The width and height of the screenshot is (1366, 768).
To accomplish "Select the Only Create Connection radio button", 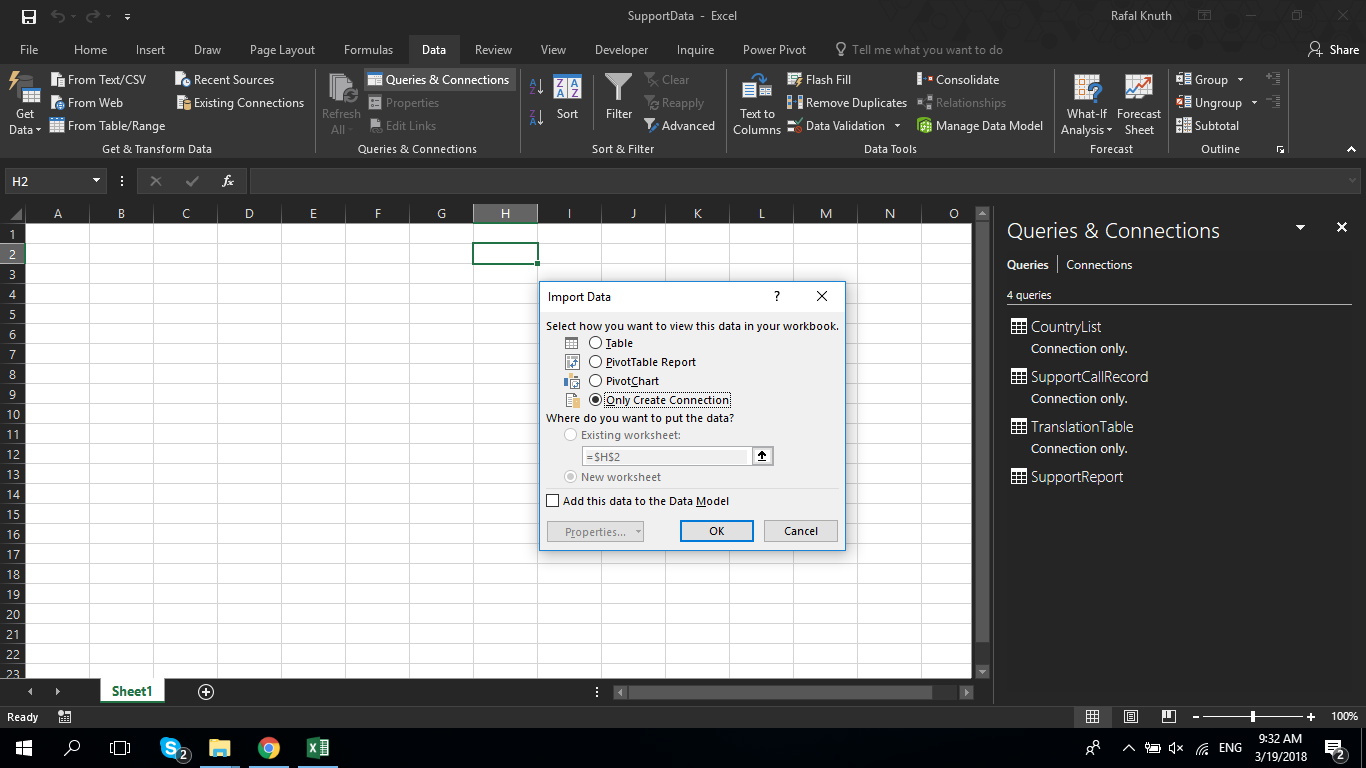I will tap(596, 399).
